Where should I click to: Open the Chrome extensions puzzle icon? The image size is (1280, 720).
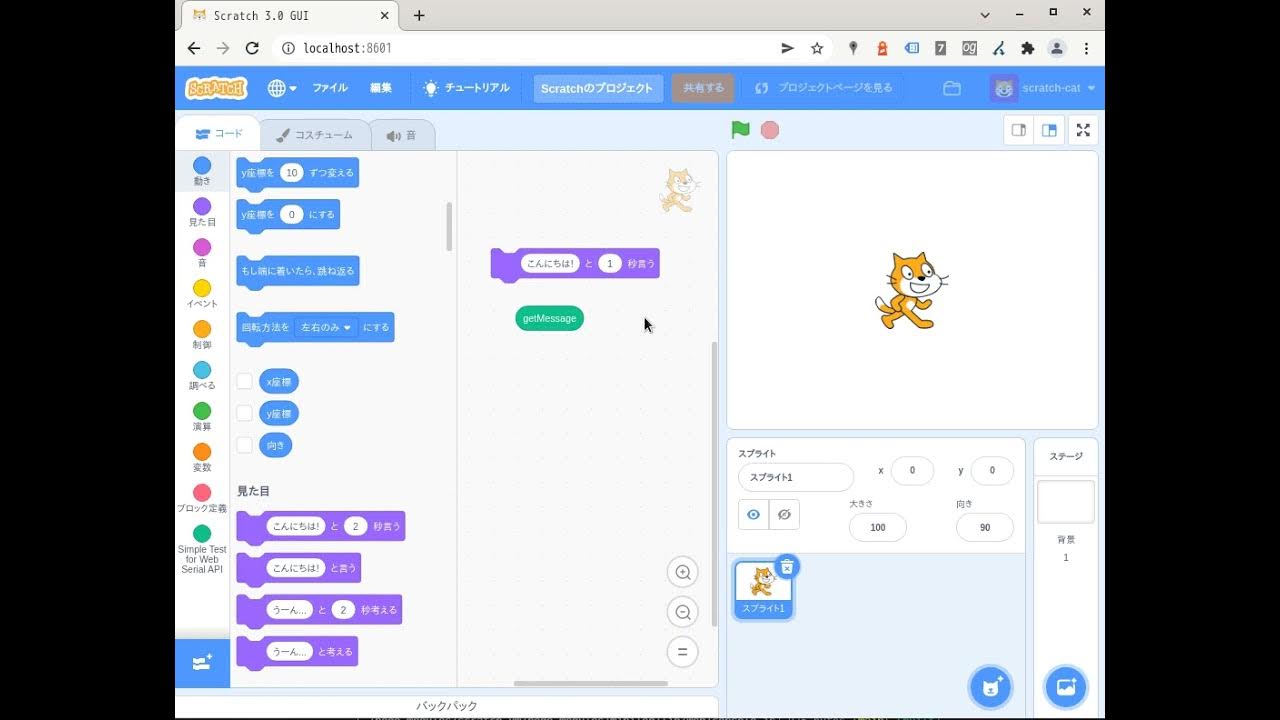tap(1027, 48)
